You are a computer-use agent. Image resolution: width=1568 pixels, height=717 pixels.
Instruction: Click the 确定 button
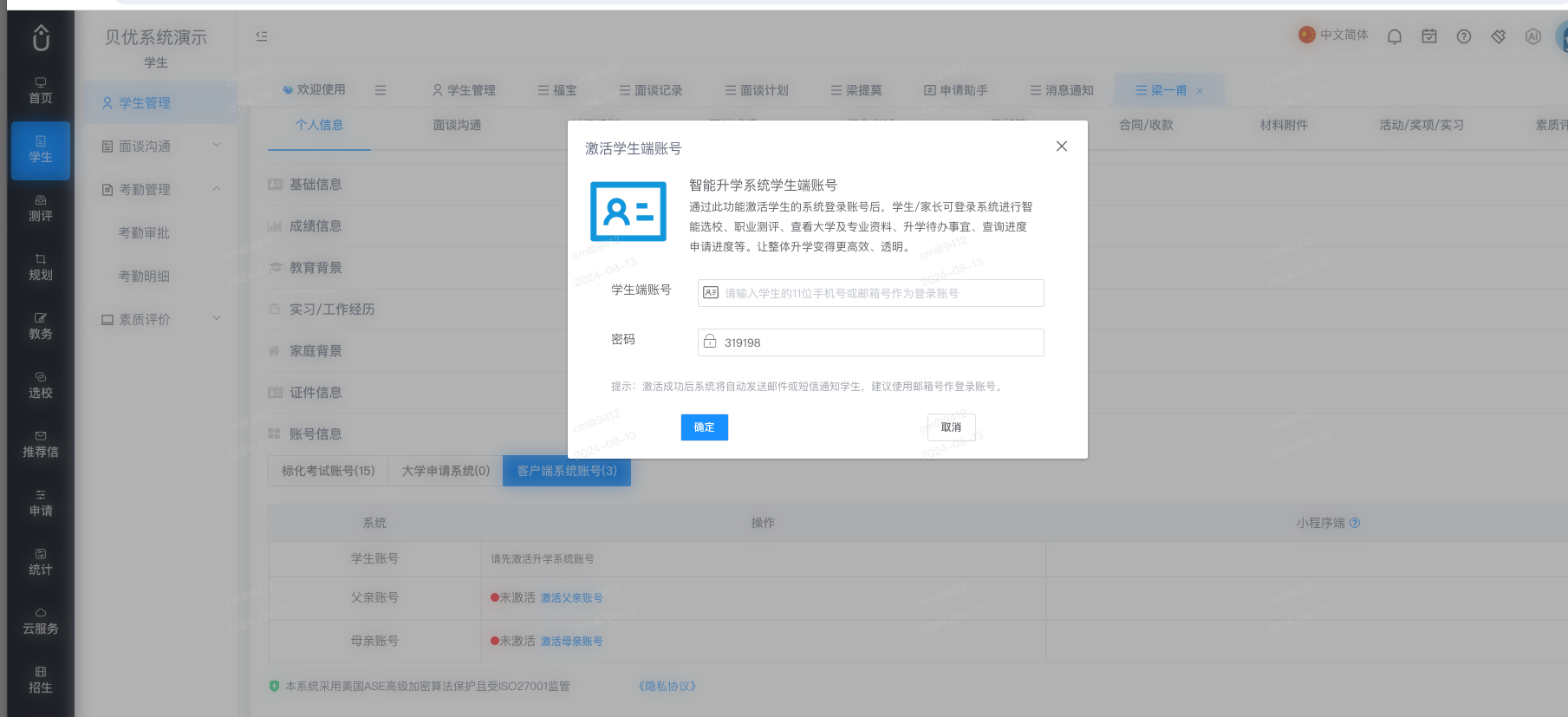pyautogui.click(x=705, y=427)
